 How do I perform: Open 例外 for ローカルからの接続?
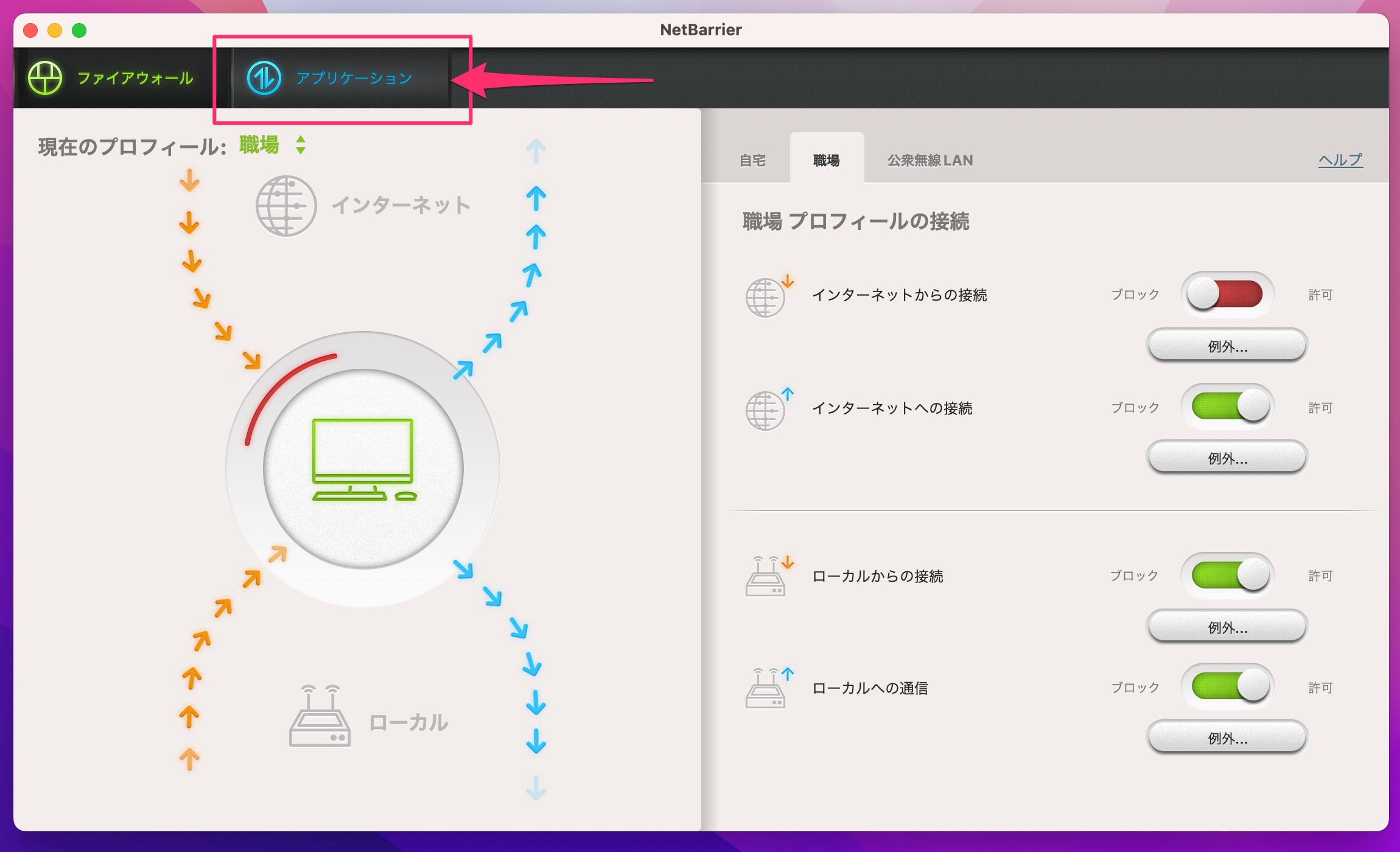[x=1227, y=627]
